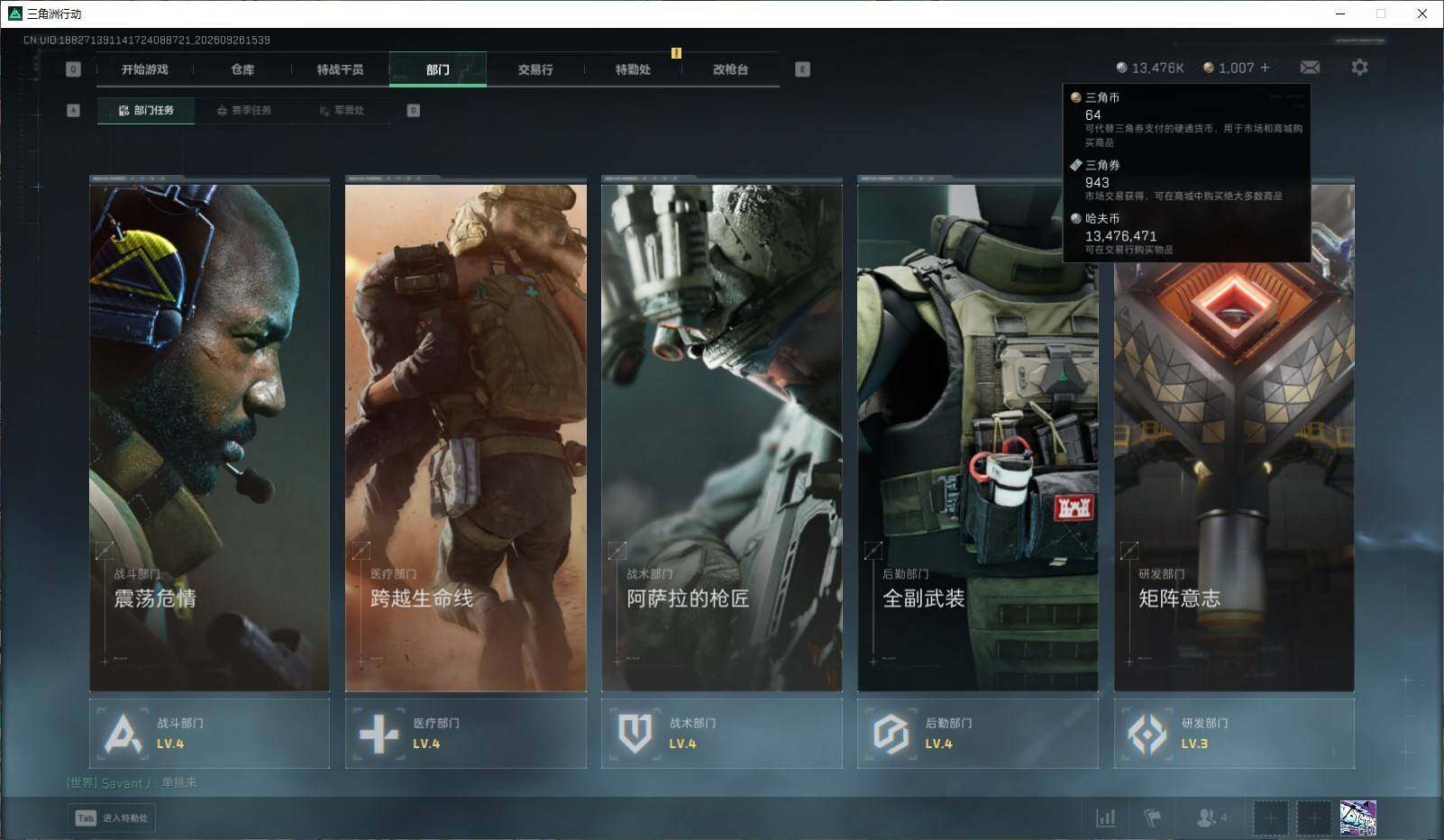Open settings with the gear icon
The height and width of the screenshot is (840, 1444).
tap(1359, 68)
